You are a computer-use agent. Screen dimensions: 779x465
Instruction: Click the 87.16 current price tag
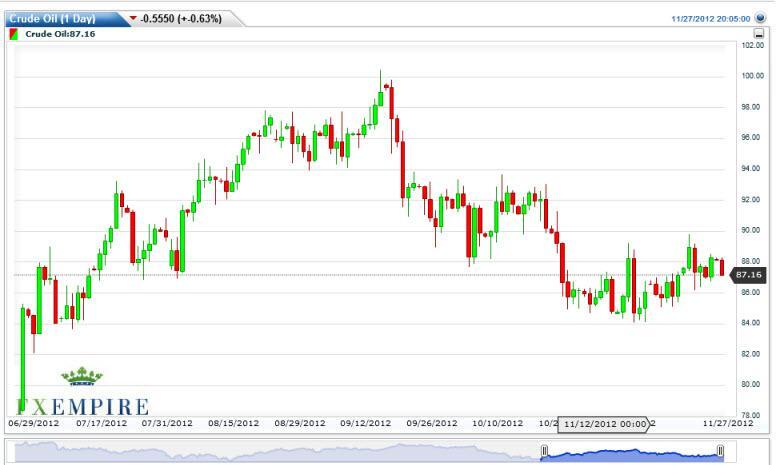tap(750, 273)
